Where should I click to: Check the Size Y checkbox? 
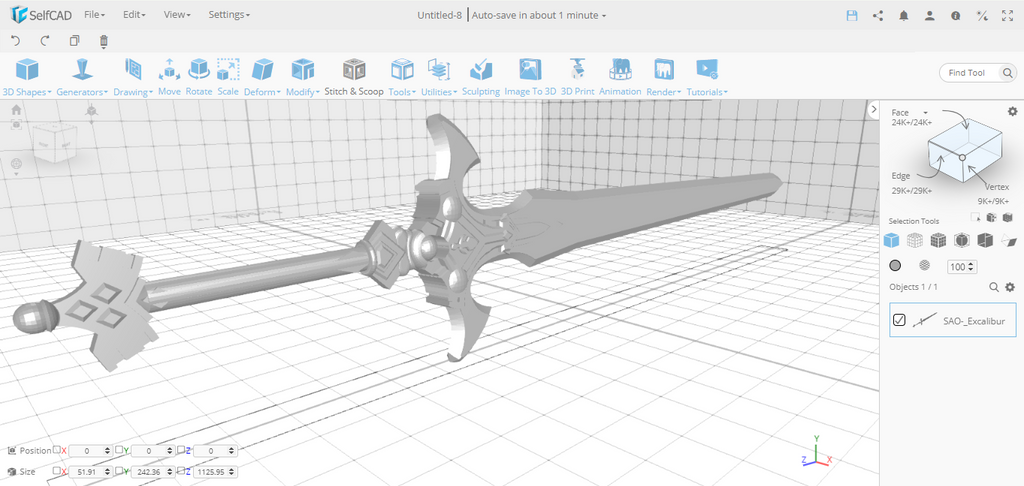pos(119,471)
